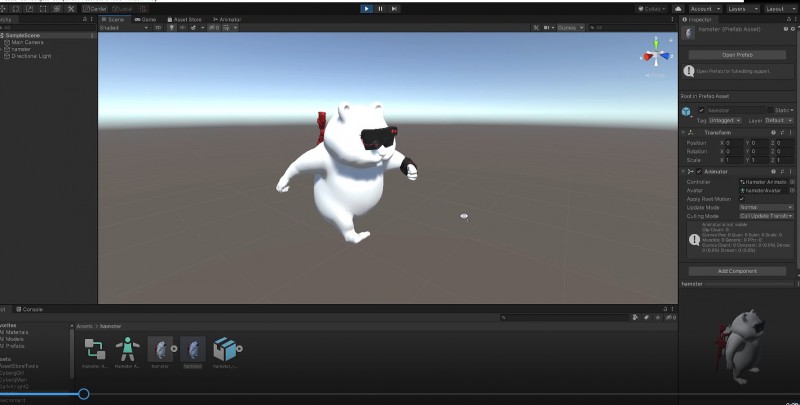Pick Avatar asset via object picker

pyautogui.click(x=792, y=190)
